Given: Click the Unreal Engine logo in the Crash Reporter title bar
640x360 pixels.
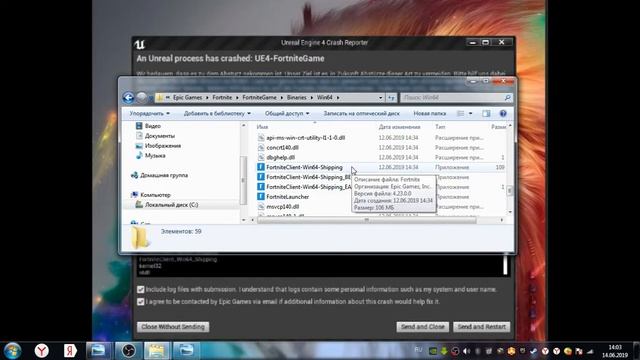Looking at the screenshot, I should [x=140, y=44].
